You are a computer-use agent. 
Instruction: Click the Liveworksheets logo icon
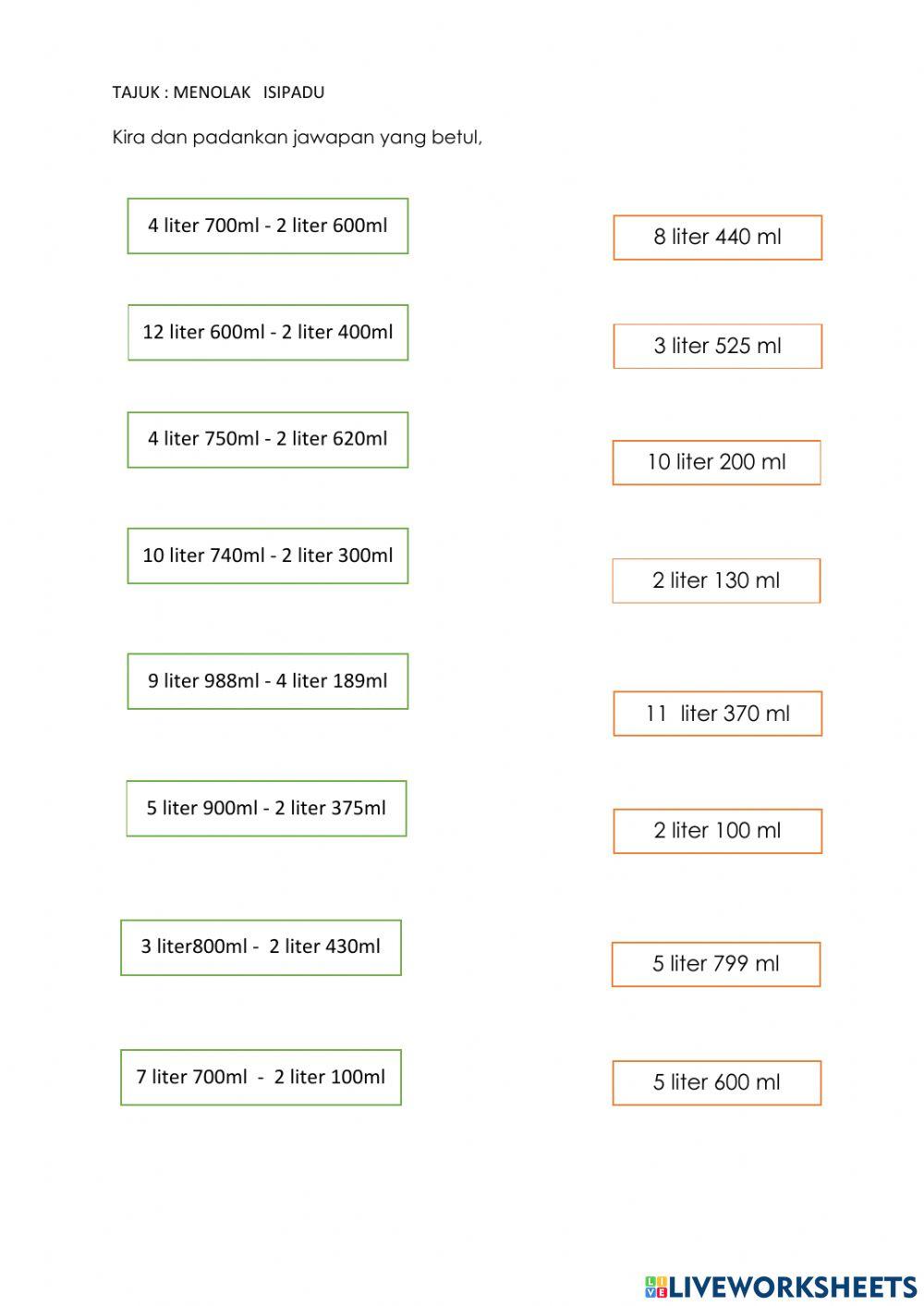[656, 1287]
